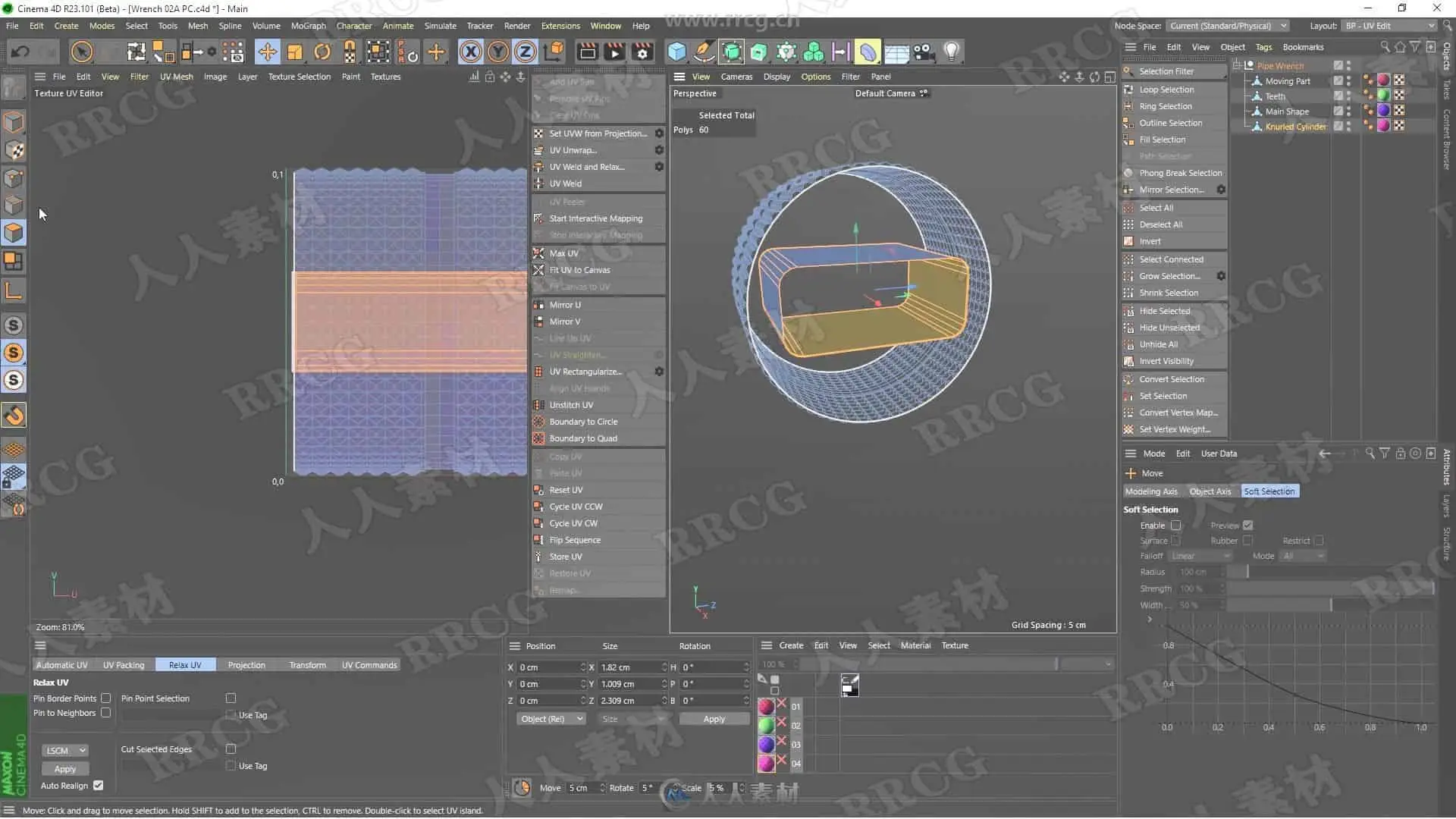
Task: Toggle the Z axis lock icon
Action: [525, 52]
